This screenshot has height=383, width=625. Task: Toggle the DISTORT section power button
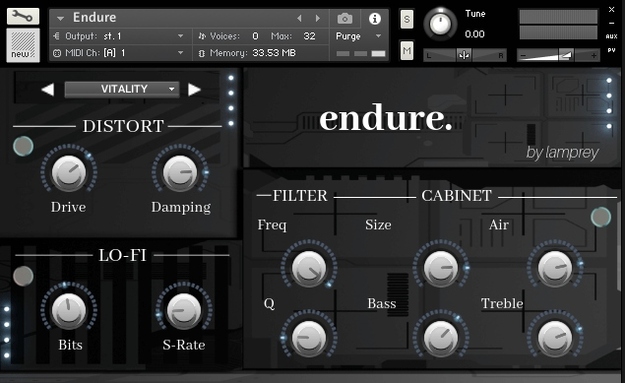[23, 146]
